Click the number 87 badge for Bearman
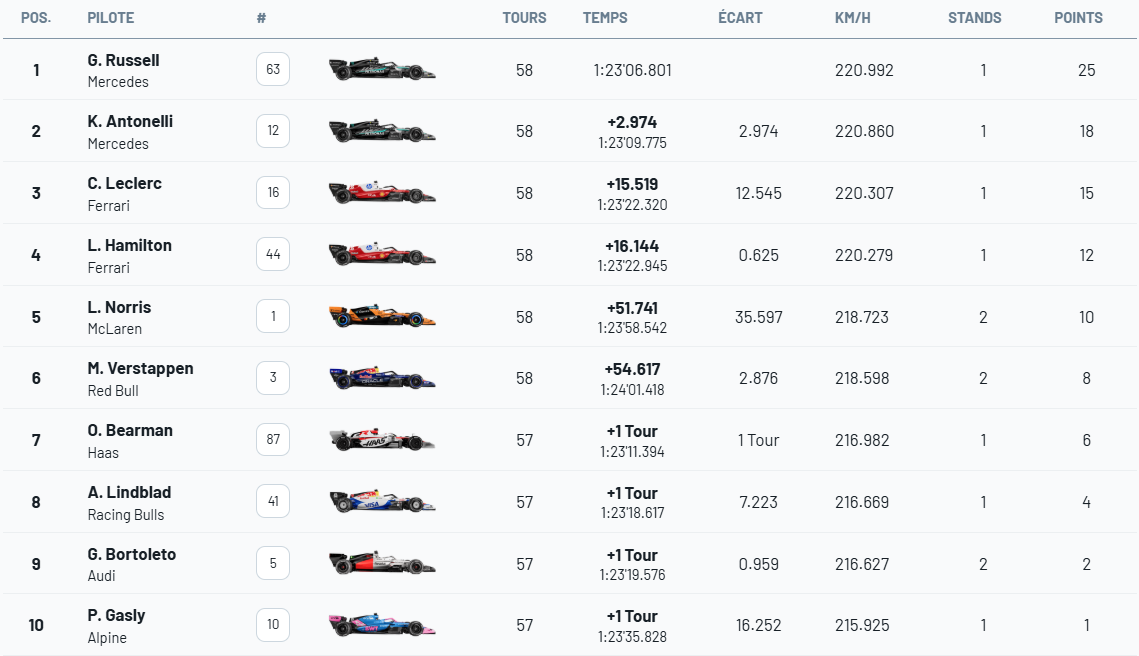The height and width of the screenshot is (656, 1139). click(x=273, y=440)
